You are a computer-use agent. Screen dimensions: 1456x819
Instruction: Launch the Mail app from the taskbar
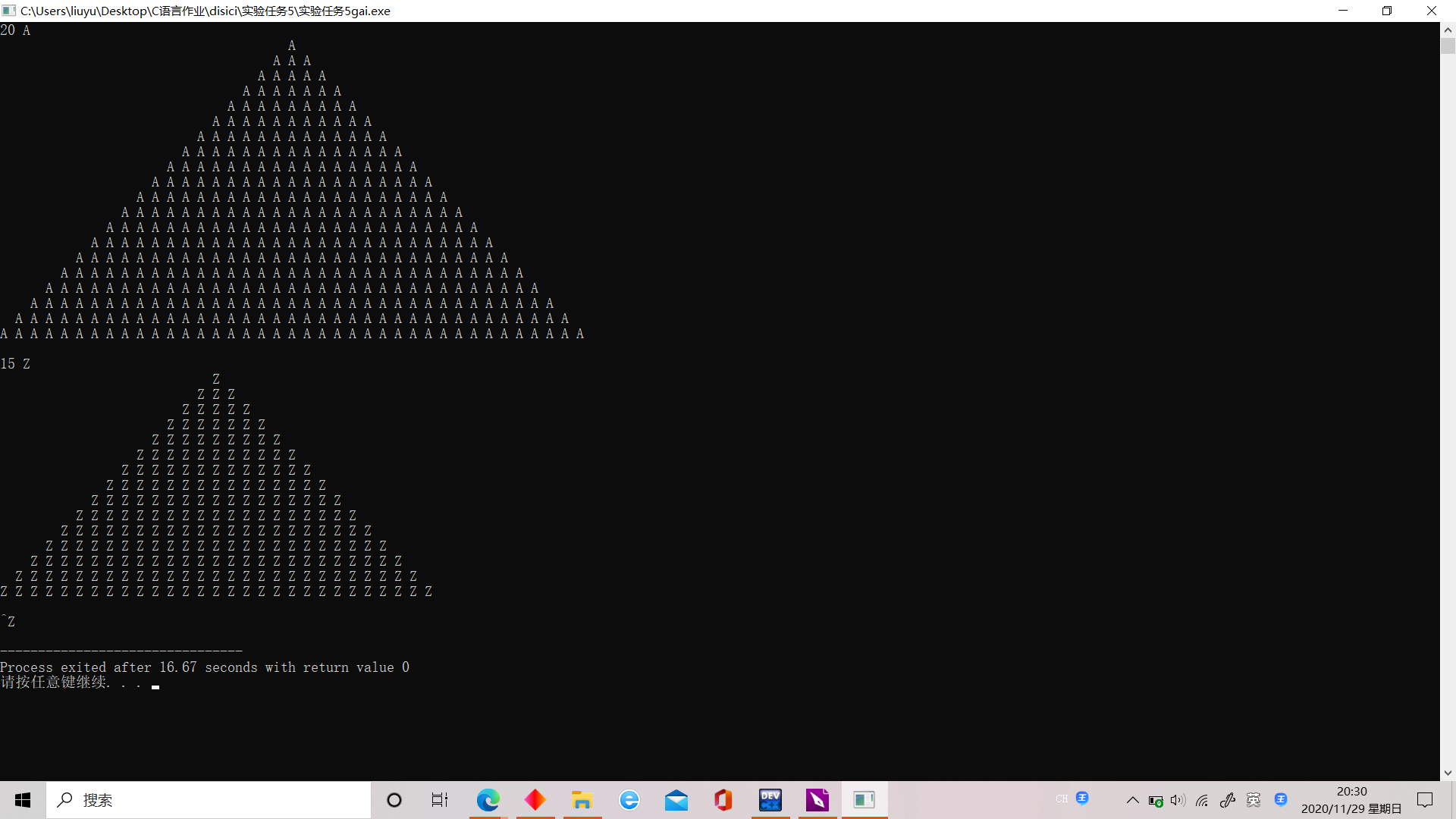click(x=676, y=800)
